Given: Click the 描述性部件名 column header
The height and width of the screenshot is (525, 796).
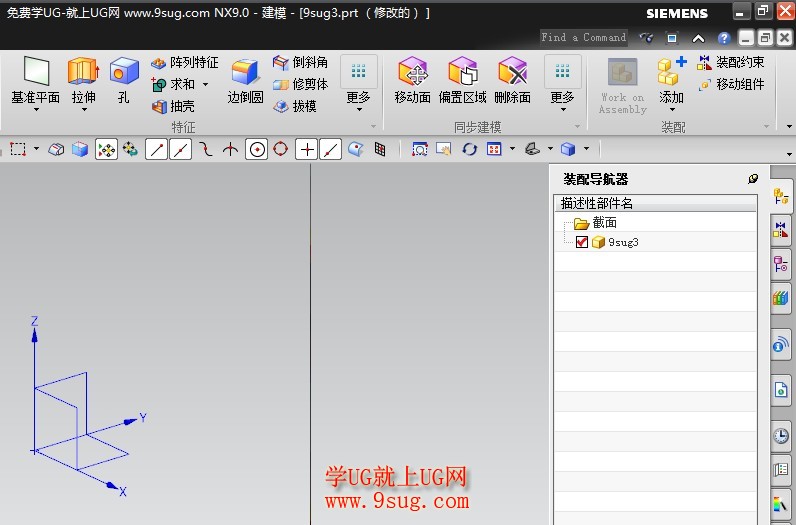Looking at the screenshot, I should click(655, 204).
